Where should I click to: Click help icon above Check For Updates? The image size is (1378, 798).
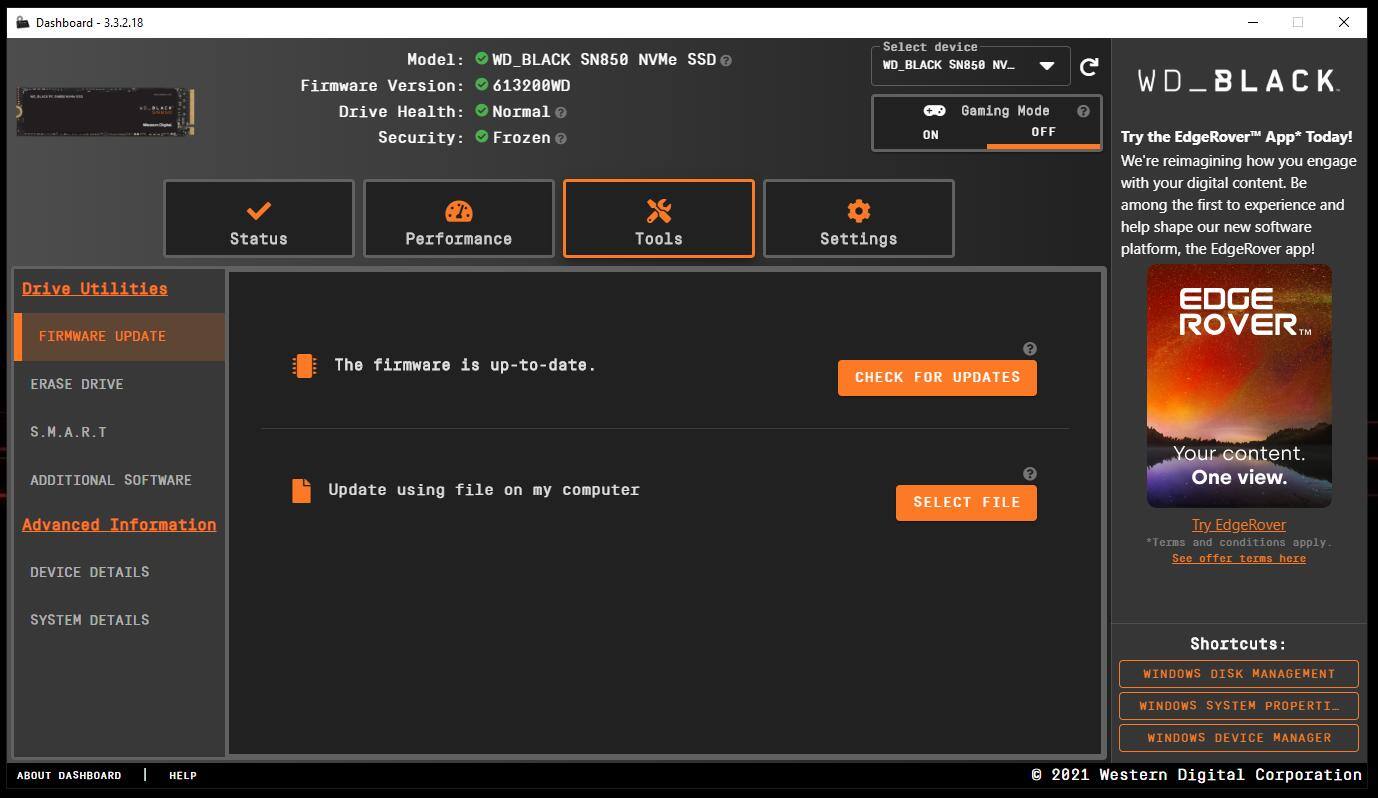coord(1030,349)
